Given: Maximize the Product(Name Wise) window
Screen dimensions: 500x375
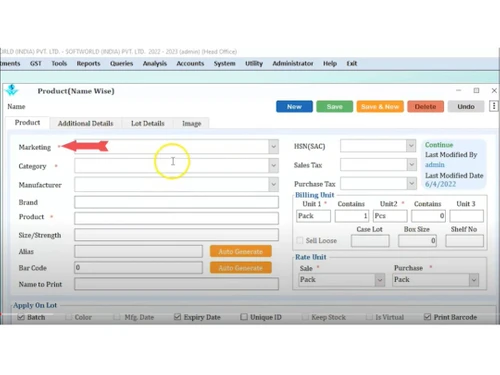Looking at the screenshot, I should pyautogui.click(x=476, y=90).
